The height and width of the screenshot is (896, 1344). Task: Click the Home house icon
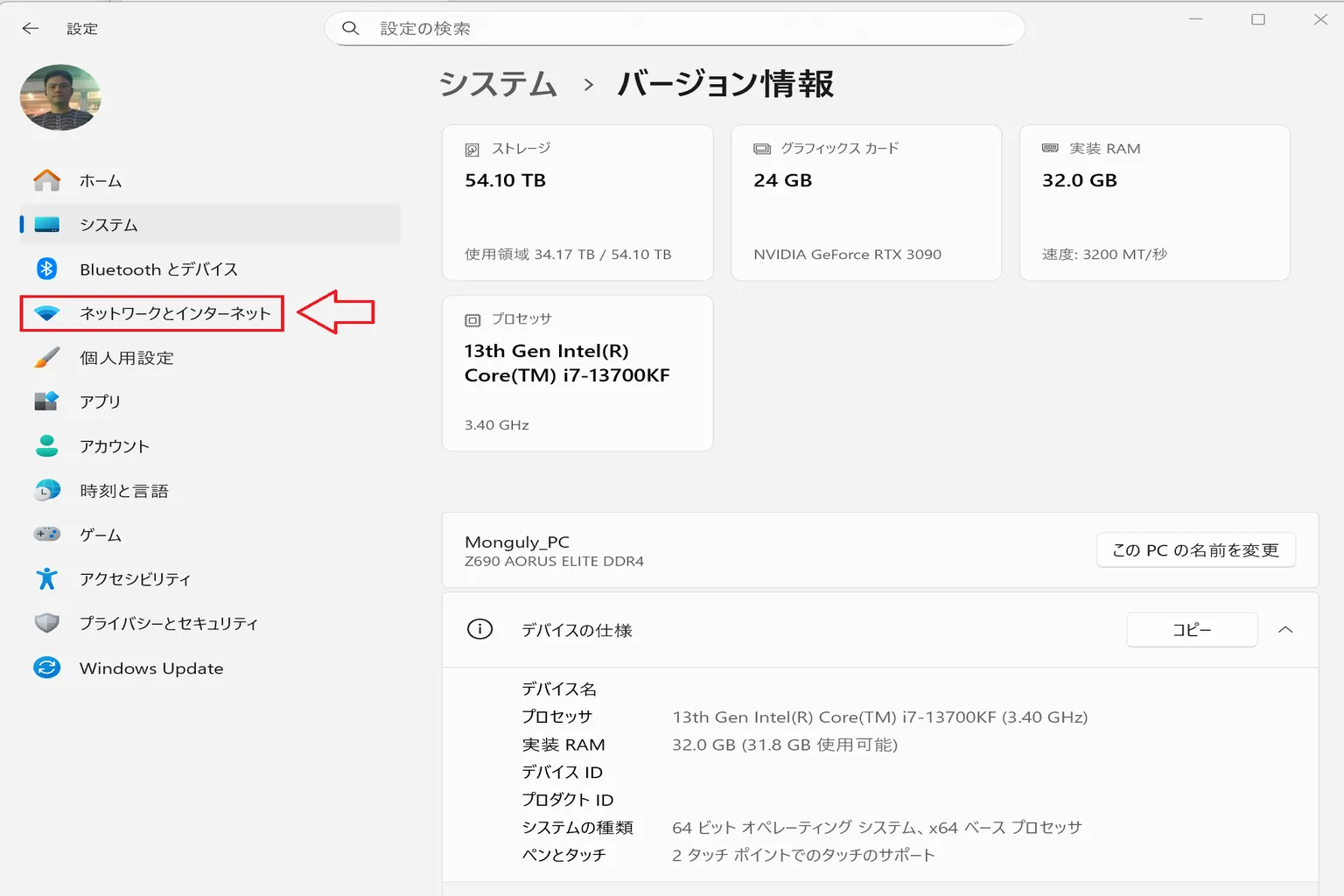(47, 180)
